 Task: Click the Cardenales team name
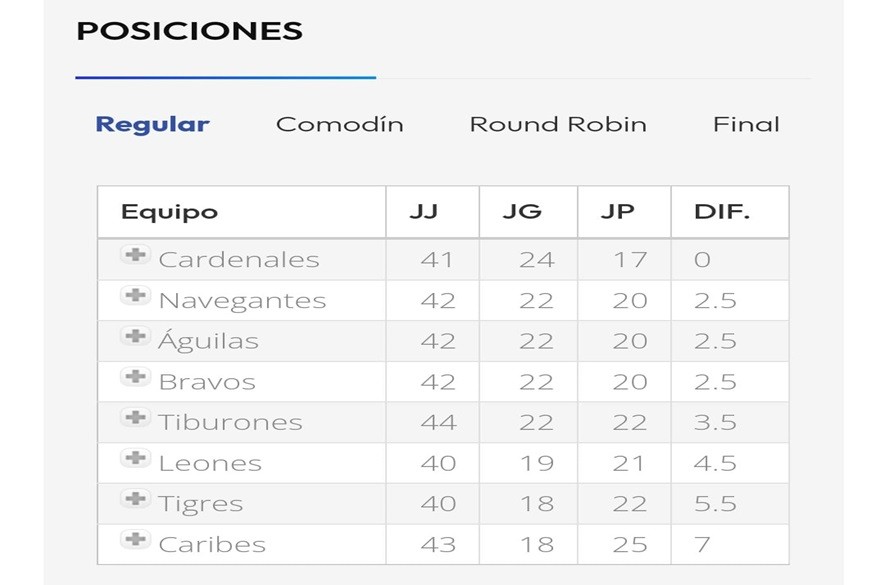239,260
